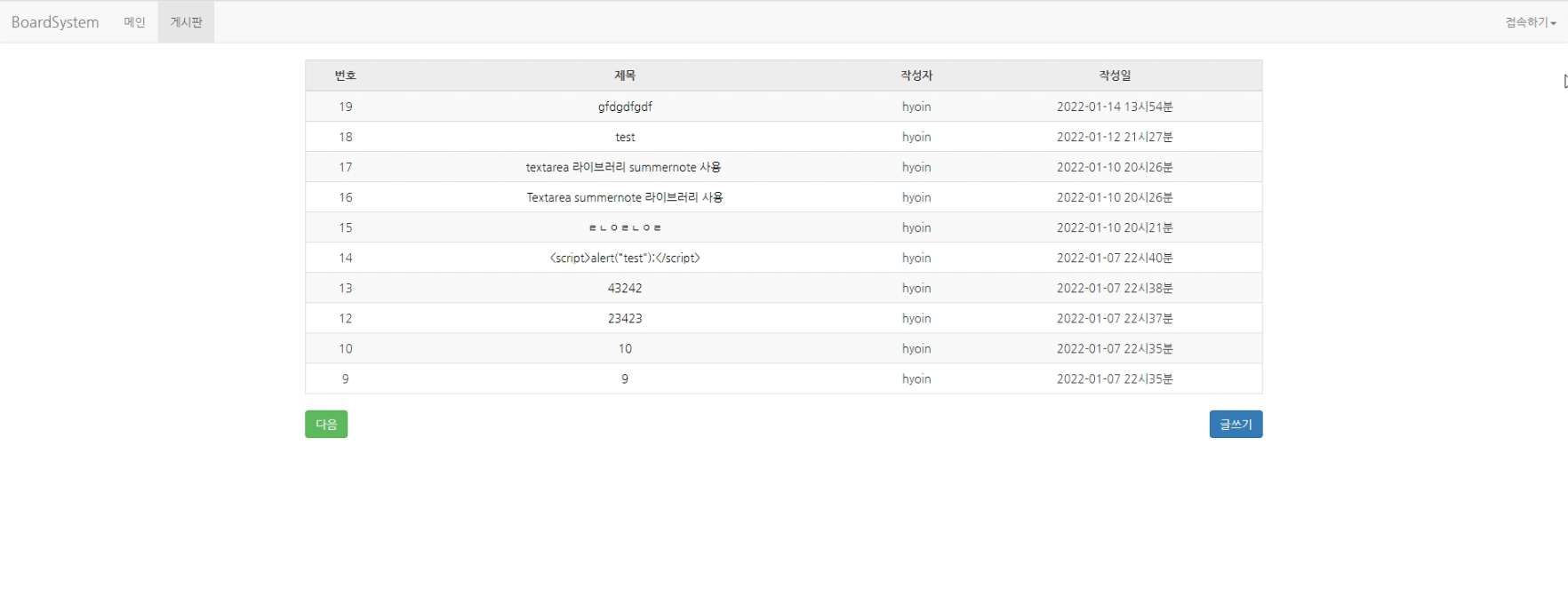Screen dimensions: 1568x613
Task: Click author hyoin in row 18
Action: (916, 137)
